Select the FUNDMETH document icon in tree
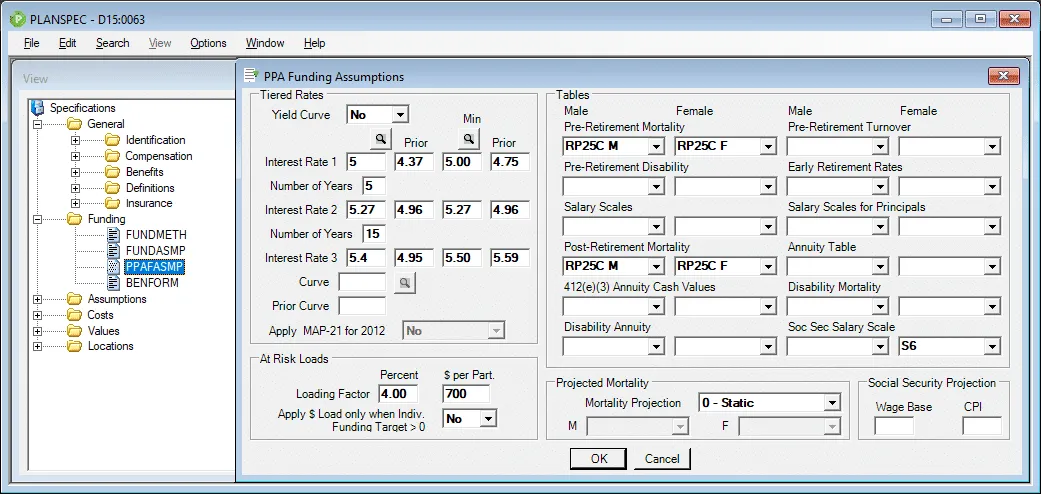 click(113, 235)
